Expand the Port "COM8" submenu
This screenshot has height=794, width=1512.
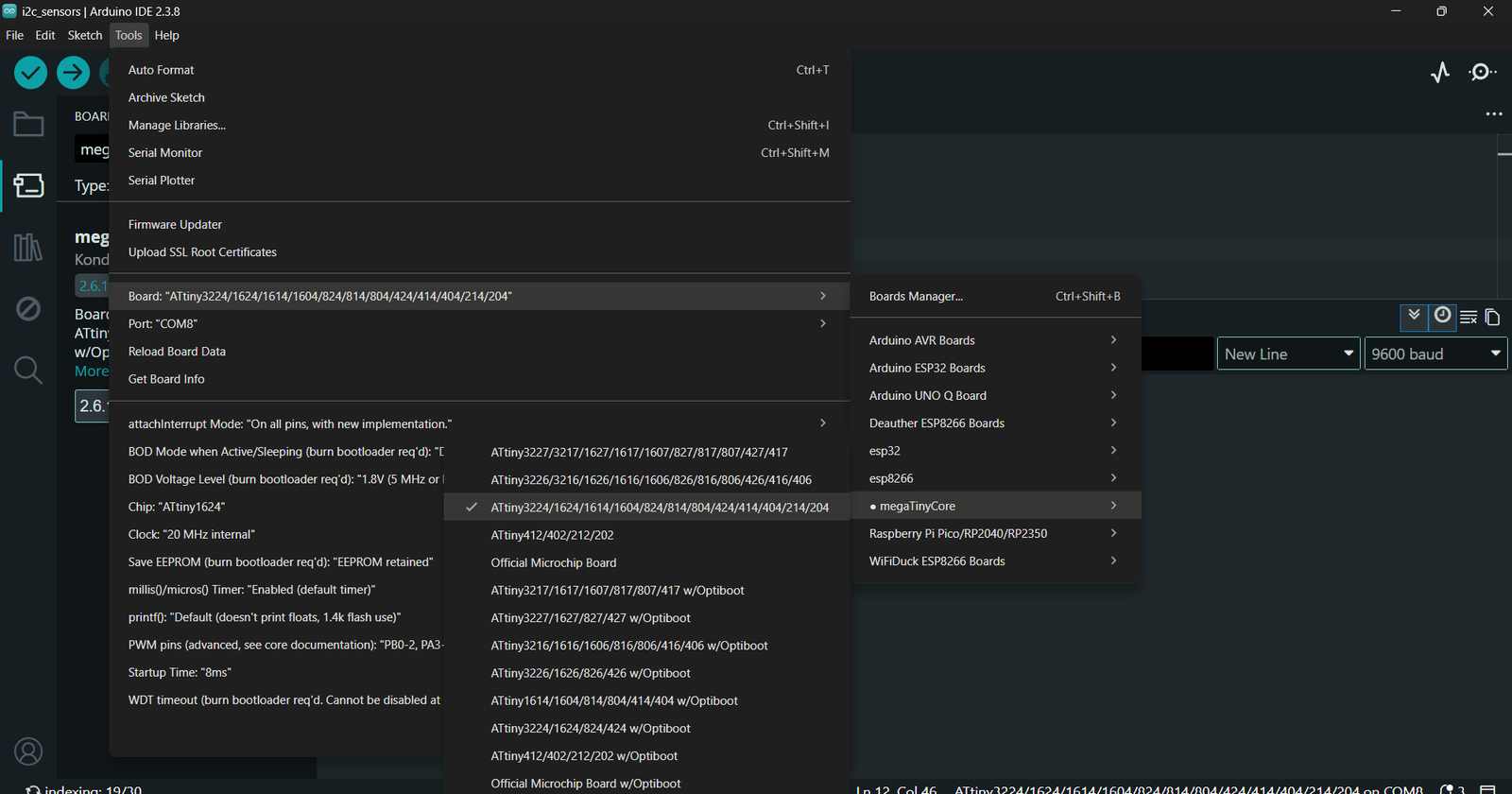point(480,323)
